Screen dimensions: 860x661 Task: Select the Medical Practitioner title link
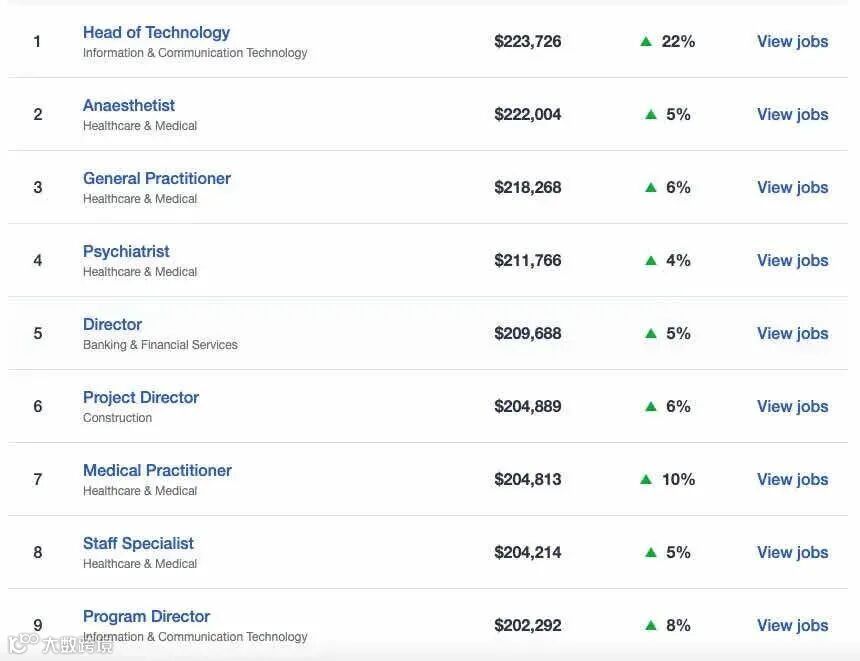[157, 471]
